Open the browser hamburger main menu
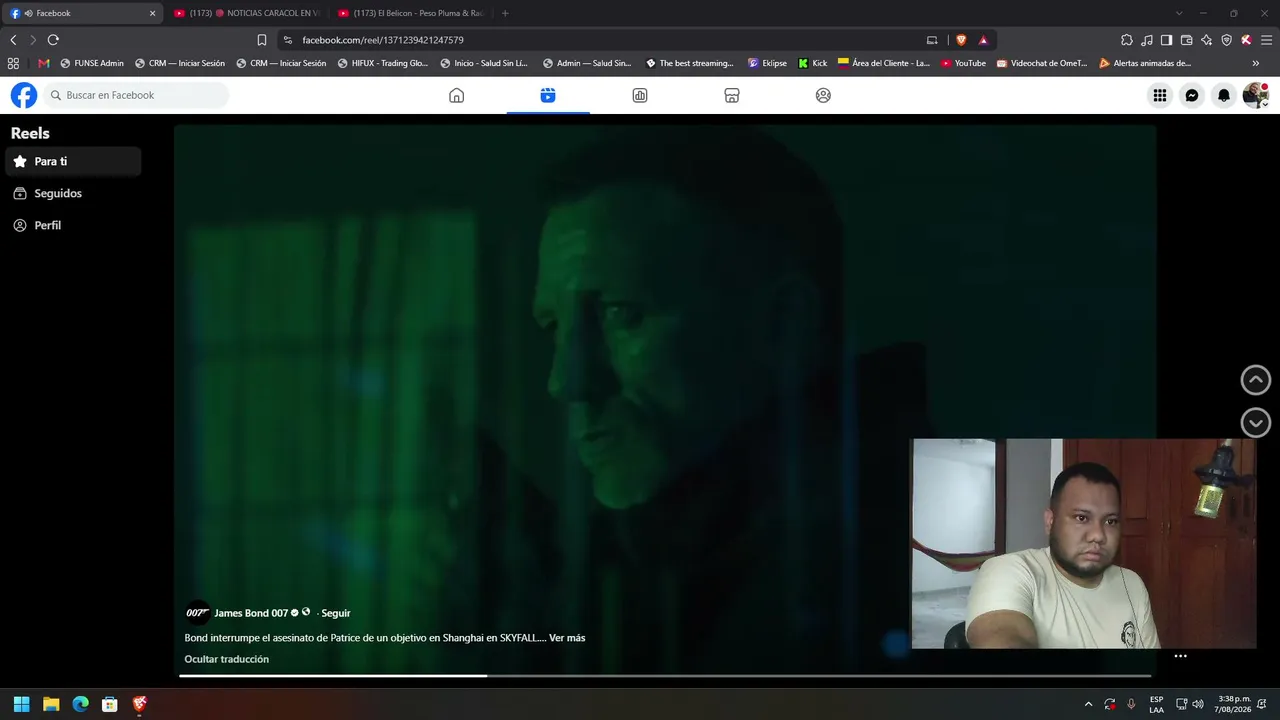 [x=1266, y=40]
